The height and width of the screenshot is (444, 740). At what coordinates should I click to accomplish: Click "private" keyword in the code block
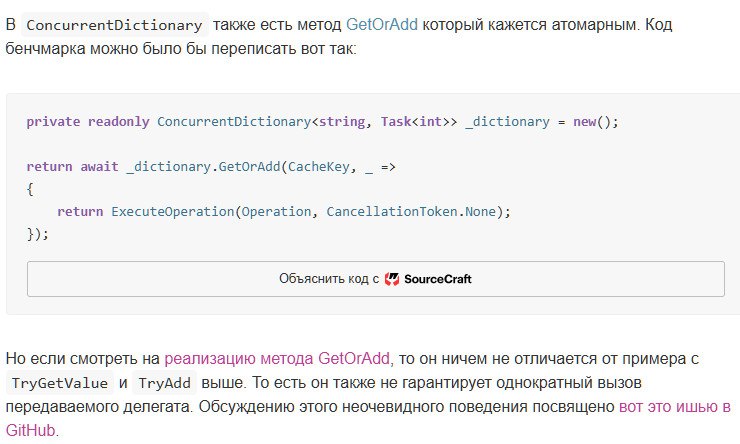[53, 122]
